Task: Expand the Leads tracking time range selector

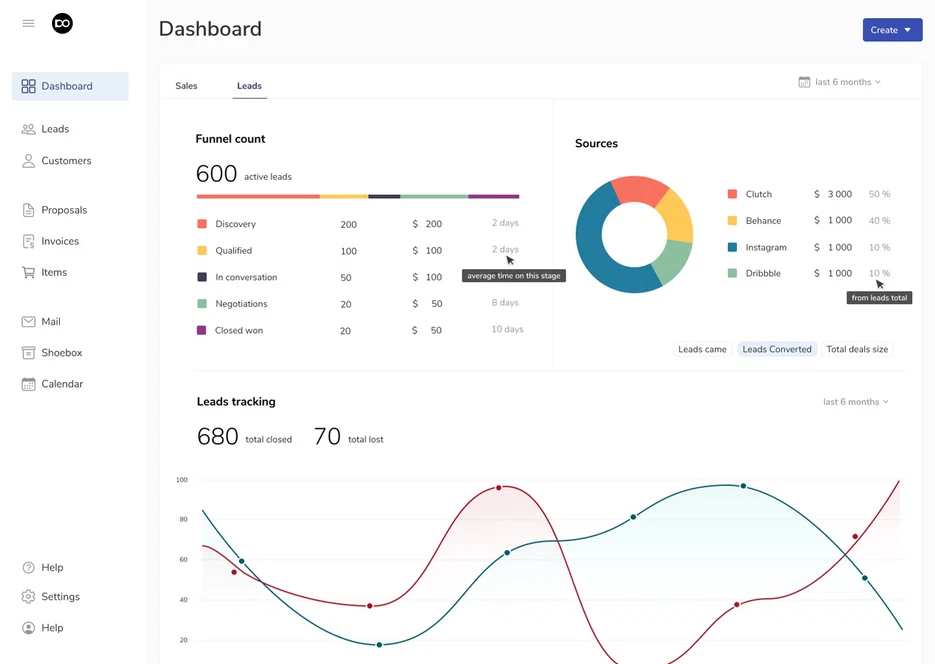Action: pos(855,401)
